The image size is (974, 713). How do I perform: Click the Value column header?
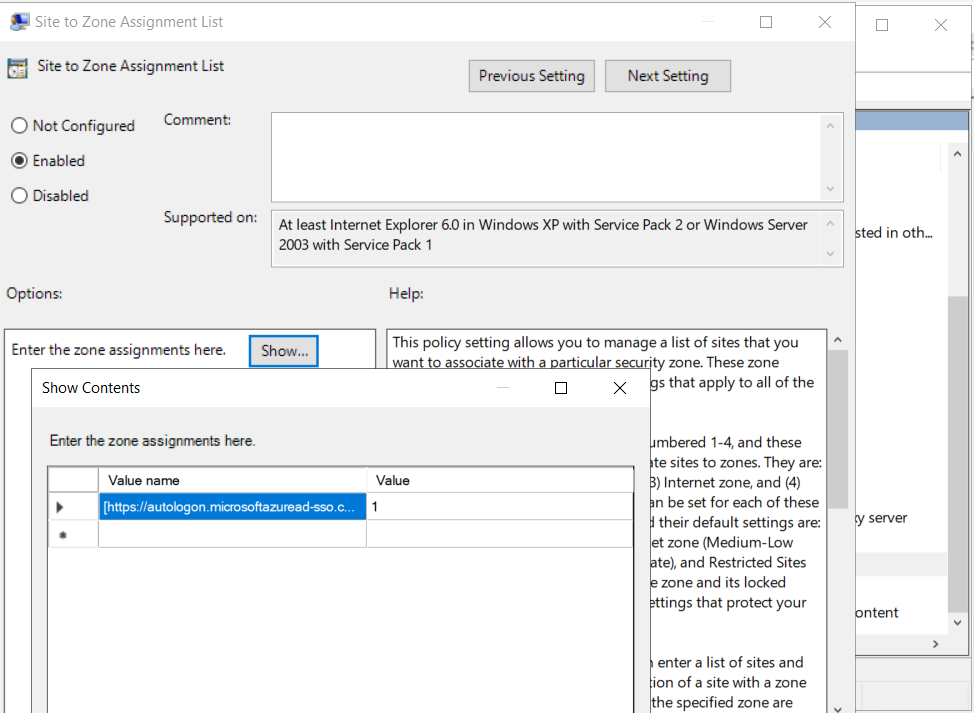(x=499, y=480)
